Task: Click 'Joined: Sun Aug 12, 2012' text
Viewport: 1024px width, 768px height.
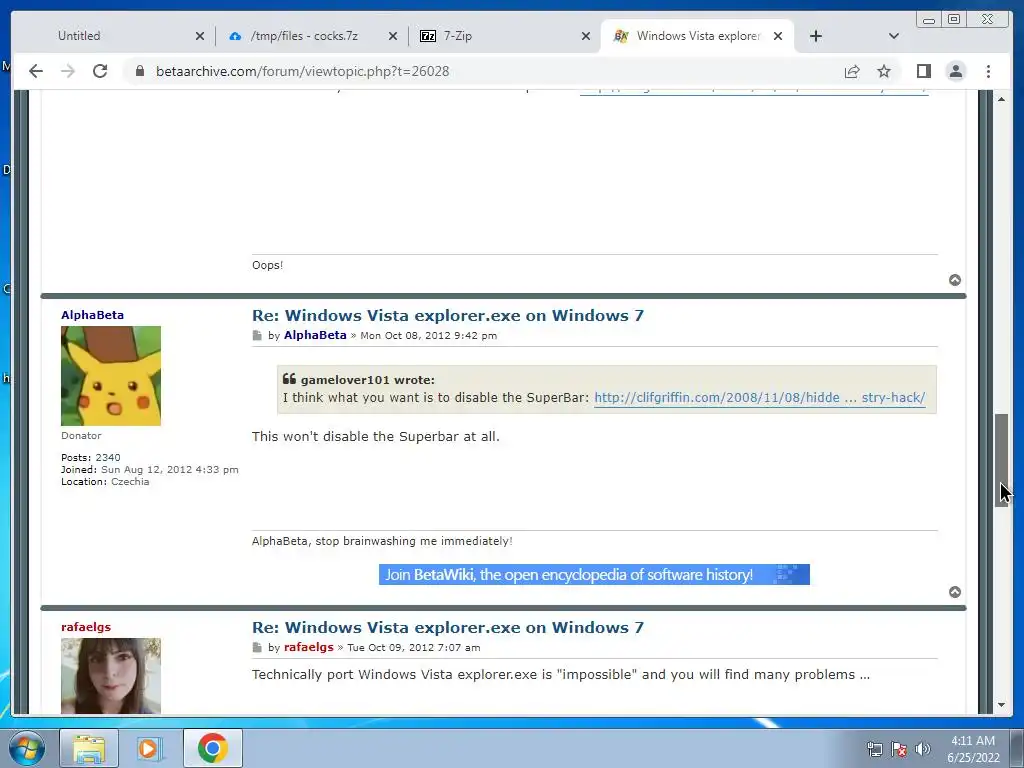Action: pyautogui.click(x=150, y=470)
